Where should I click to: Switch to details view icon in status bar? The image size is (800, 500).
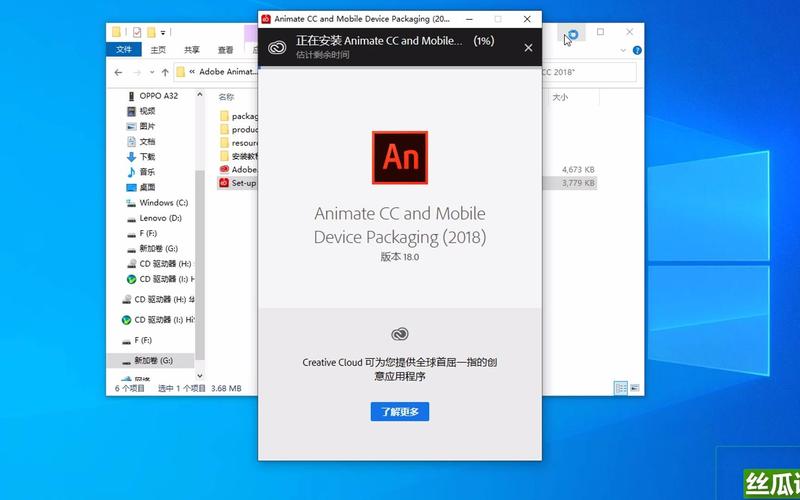pyautogui.click(x=621, y=388)
